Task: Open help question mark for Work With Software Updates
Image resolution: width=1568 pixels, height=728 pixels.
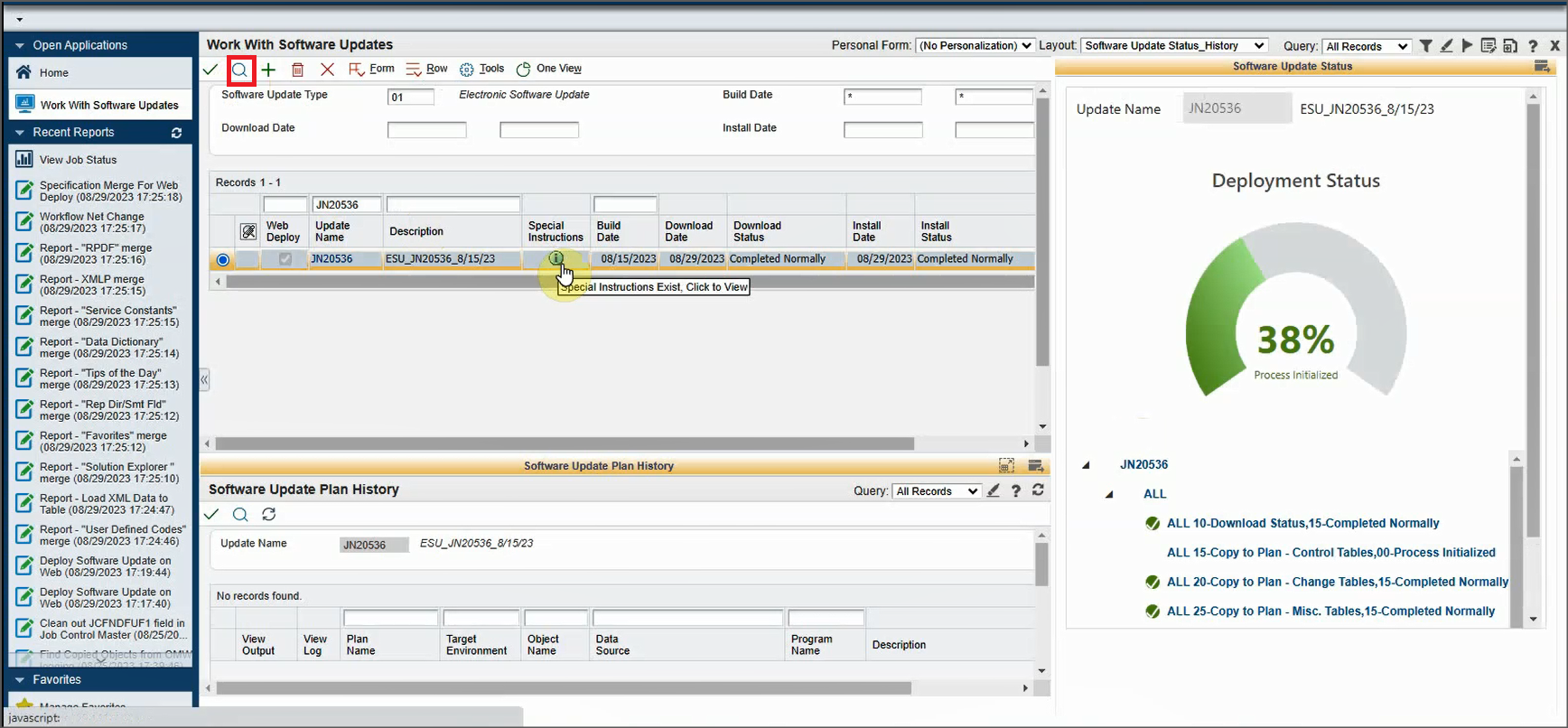Action: (1533, 46)
